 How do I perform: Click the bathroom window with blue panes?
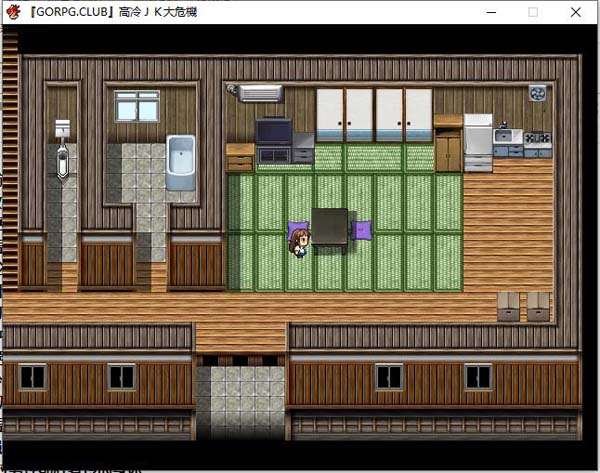(137, 106)
